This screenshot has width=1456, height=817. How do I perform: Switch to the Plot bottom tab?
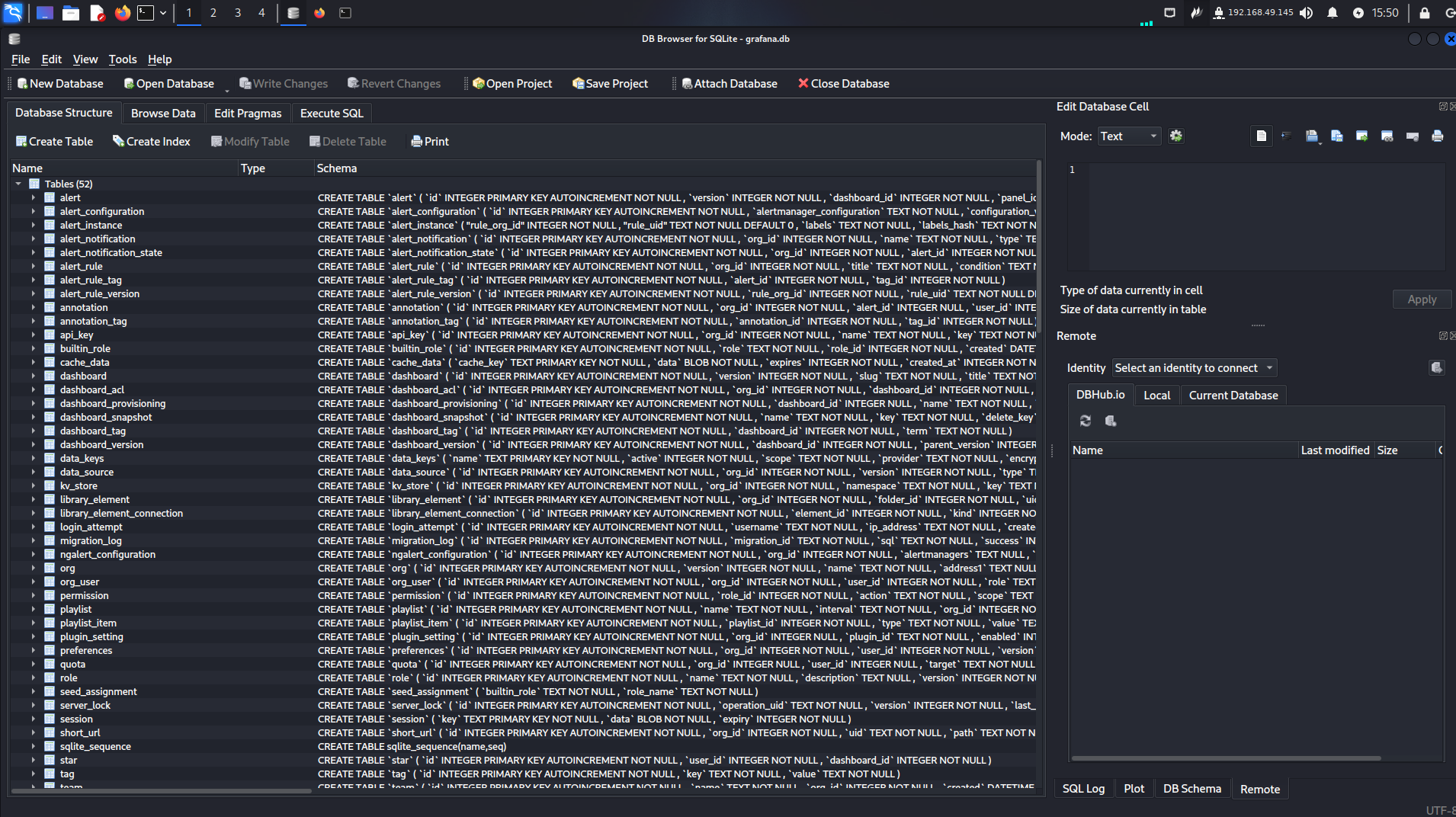pos(1134,789)
